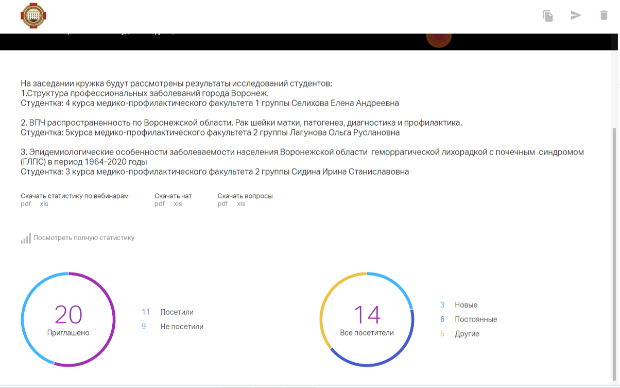Screen dimensions: 620x388
Task: Click the line about Лагунова Ольга Руслановна
Action: 210,132
